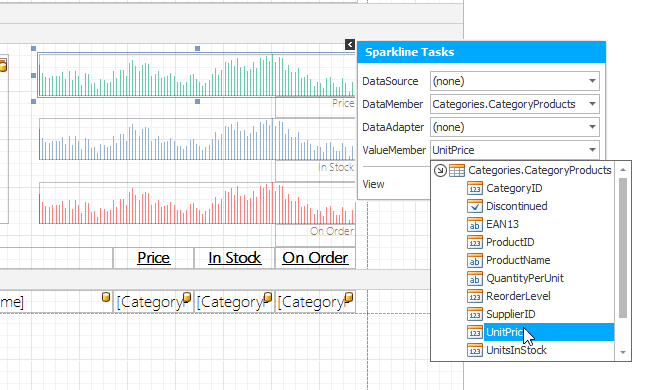Click the data binding icon on the On Order cell
650x390 pixels.
[349, 297]
